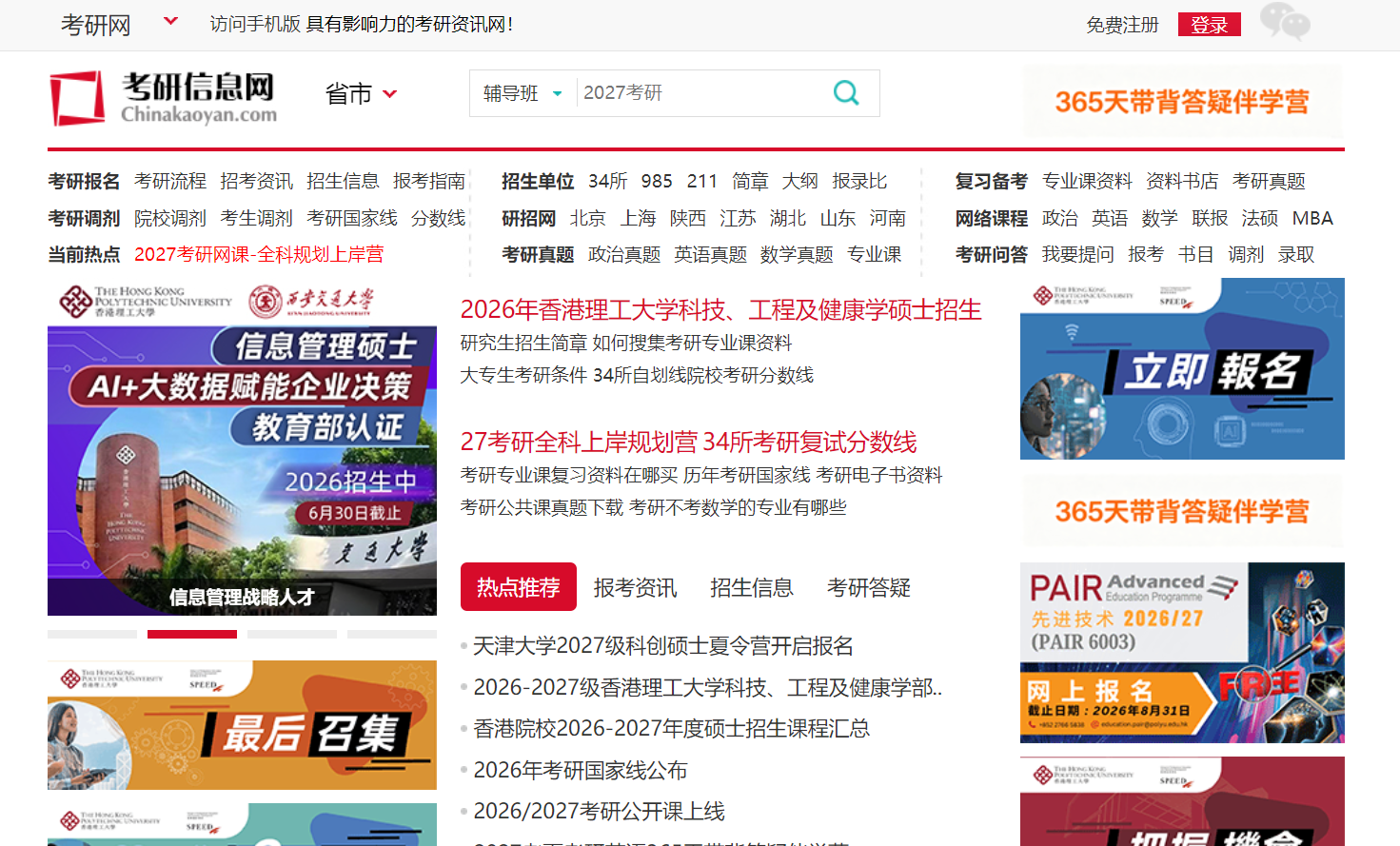
Task: Click the 录取 link under 考研问答
Action: click(1296, 254)
